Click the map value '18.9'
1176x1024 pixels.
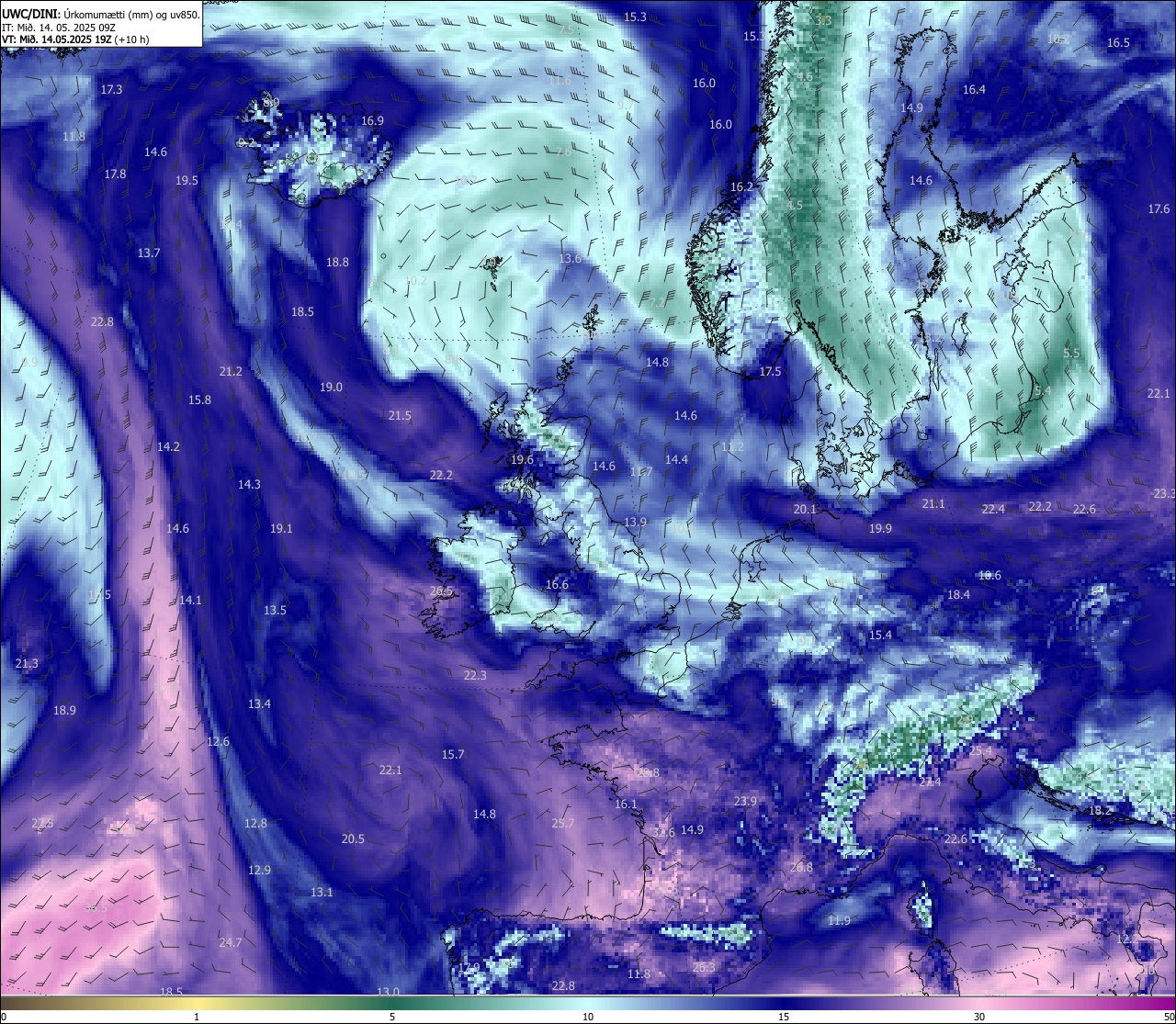click(64, 710)
